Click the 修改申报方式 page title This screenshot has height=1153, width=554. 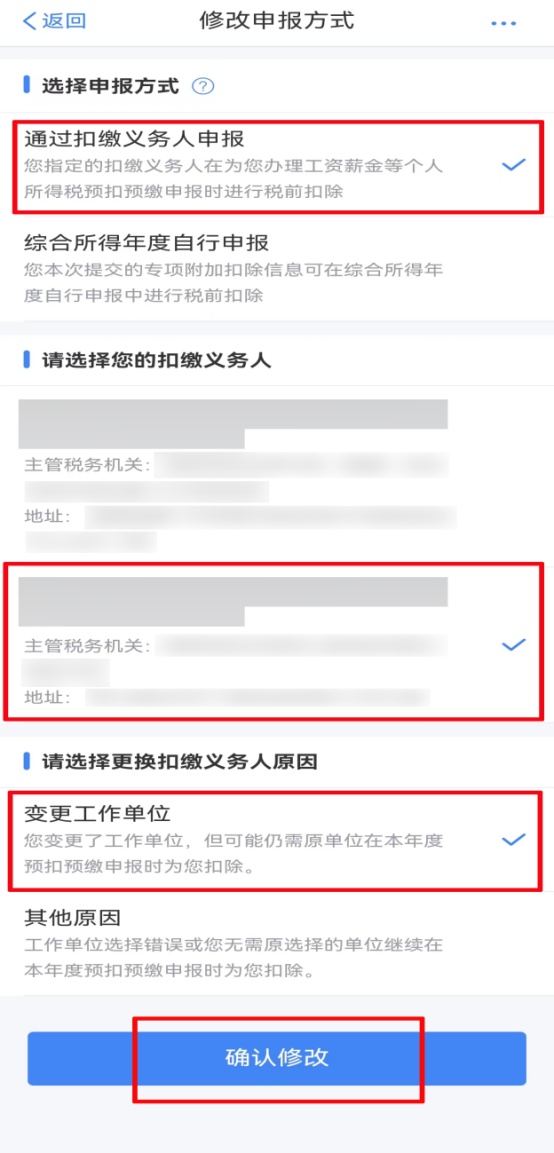(277, 21)
